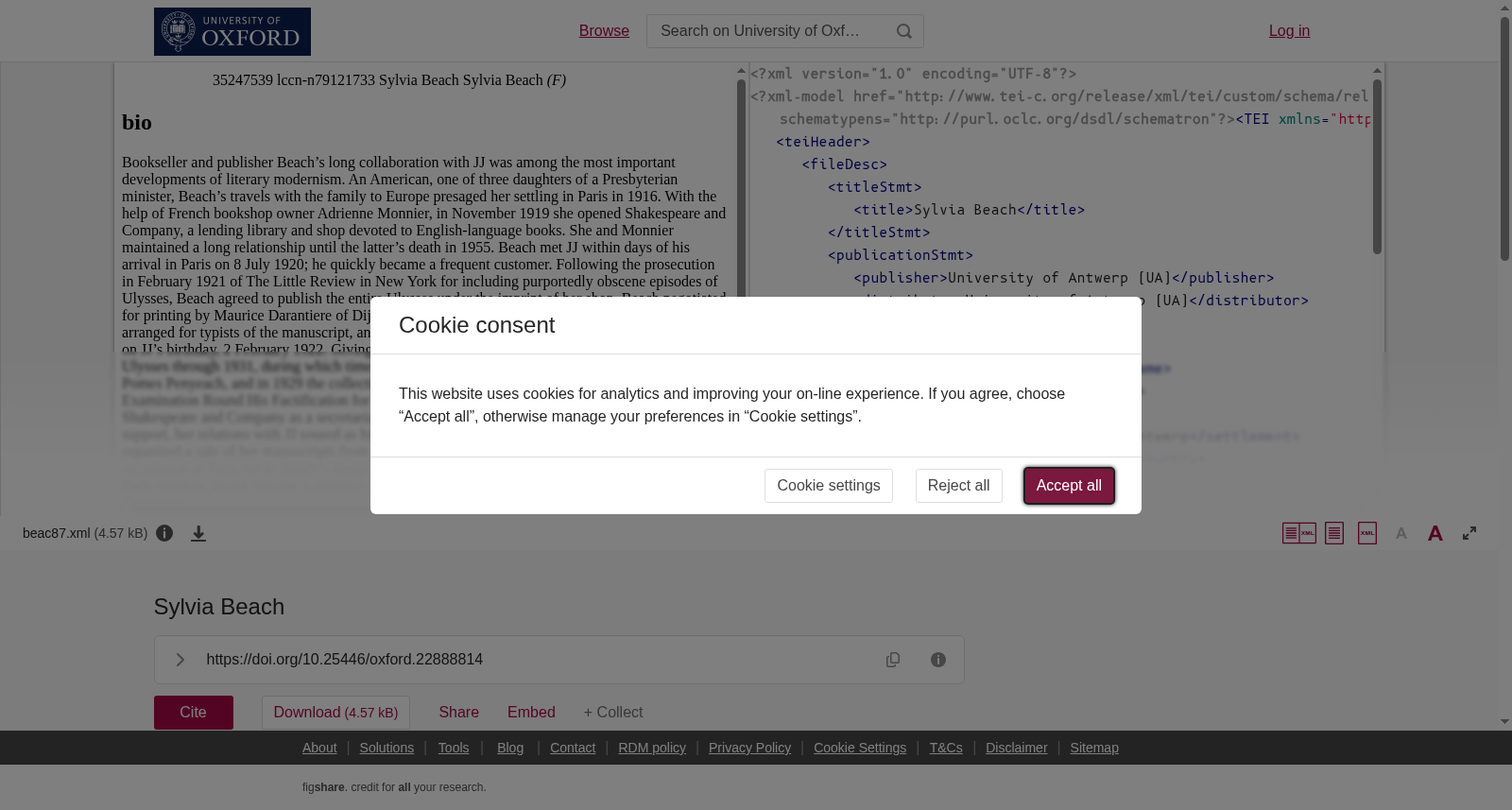Click the Sylvia Beach item title
The image size is (1512, 810).
click(219, 607)
